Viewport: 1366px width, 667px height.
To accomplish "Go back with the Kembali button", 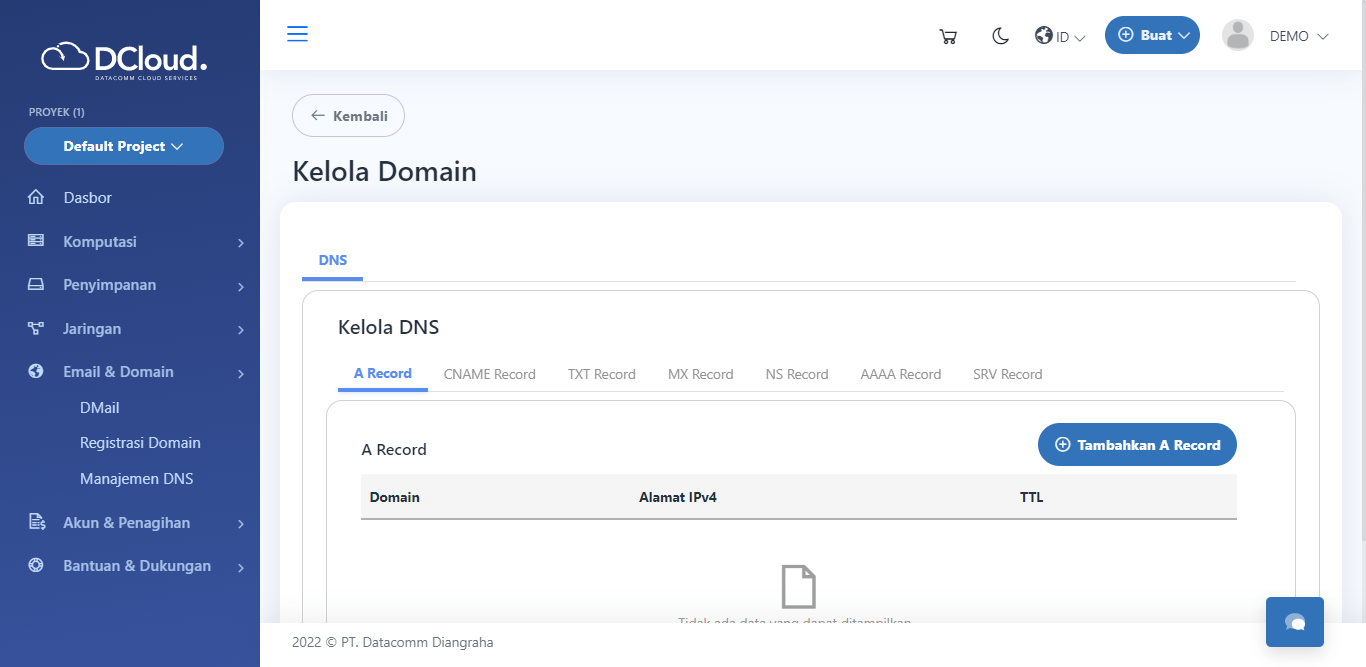I will coord(348,116).
